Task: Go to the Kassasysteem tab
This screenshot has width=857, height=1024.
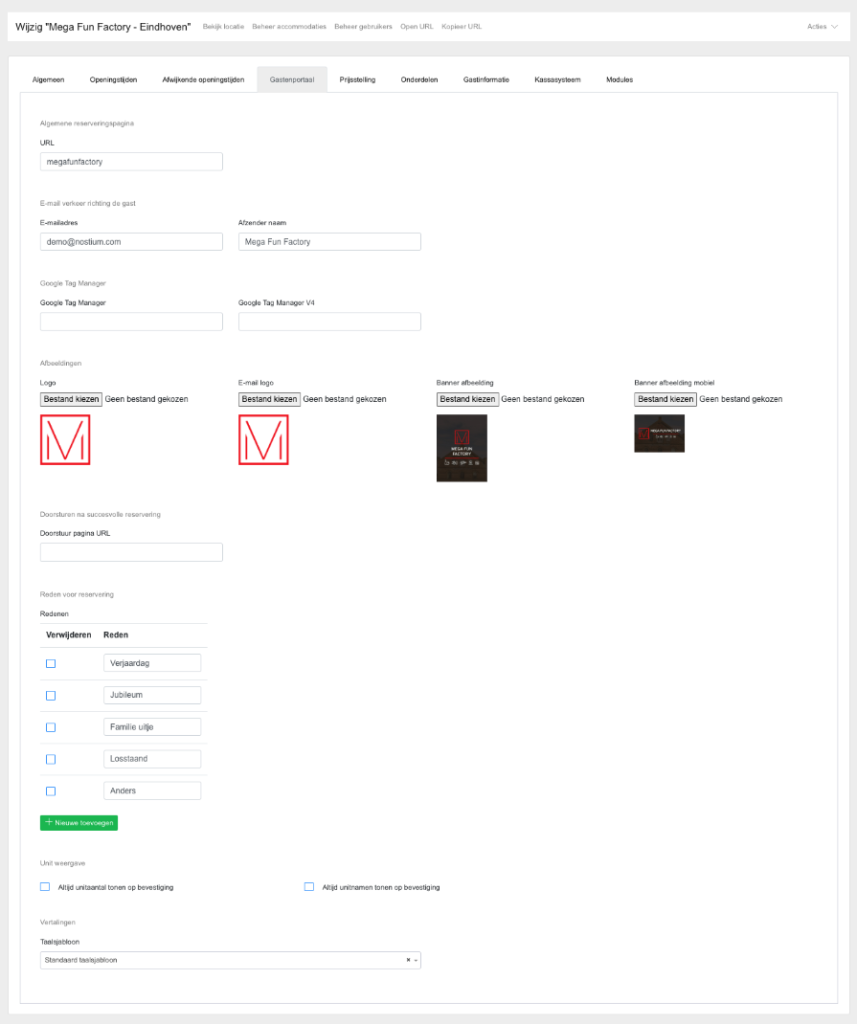Action: [x=557, y=79]
